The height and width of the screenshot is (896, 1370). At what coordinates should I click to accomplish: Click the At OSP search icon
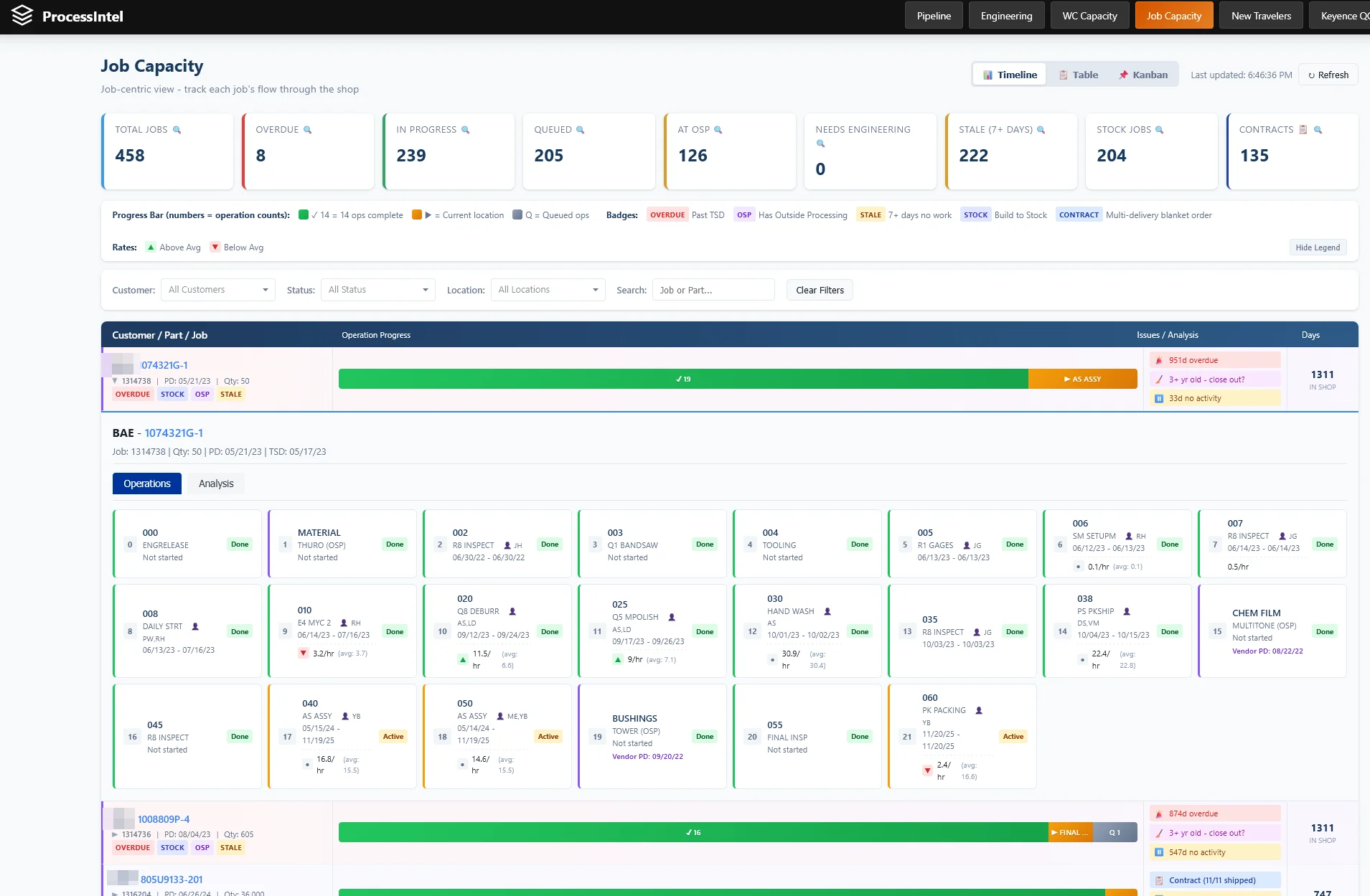pyautogui.click(x=718, y=130)
